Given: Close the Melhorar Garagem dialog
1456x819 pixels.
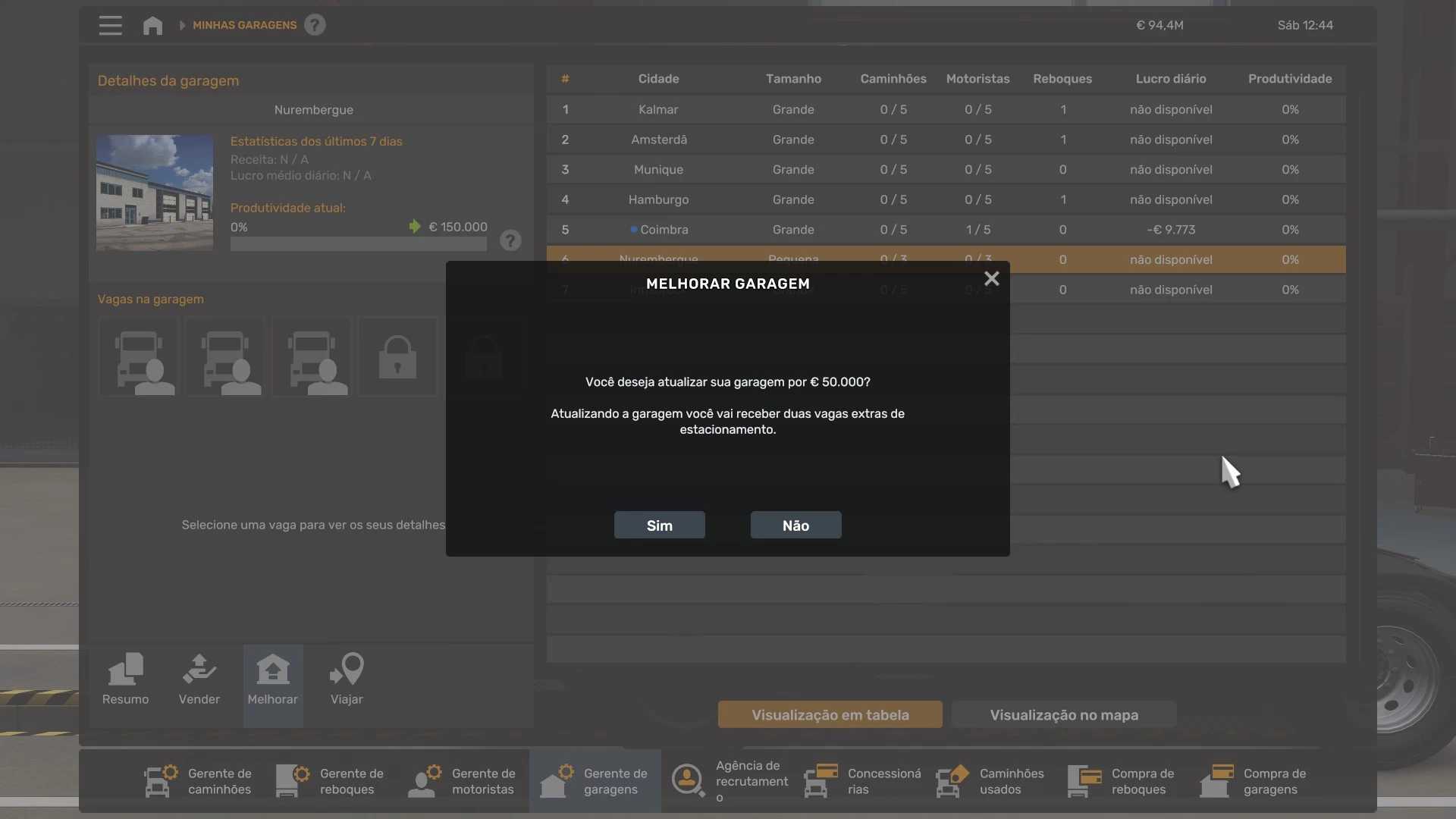Looking at the screenshot, I should pos(991,279).
